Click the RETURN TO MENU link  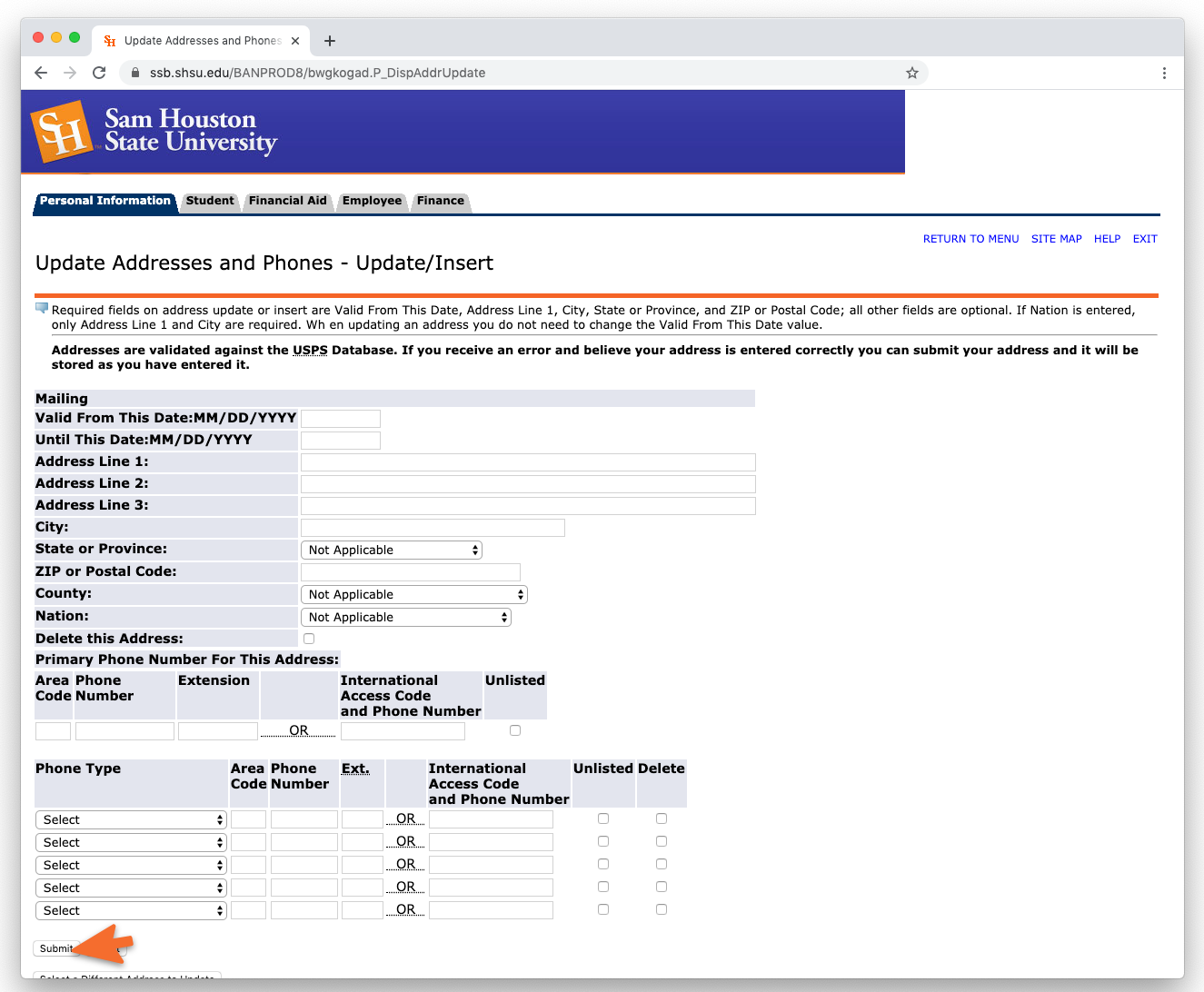click(x=970, y=239)
